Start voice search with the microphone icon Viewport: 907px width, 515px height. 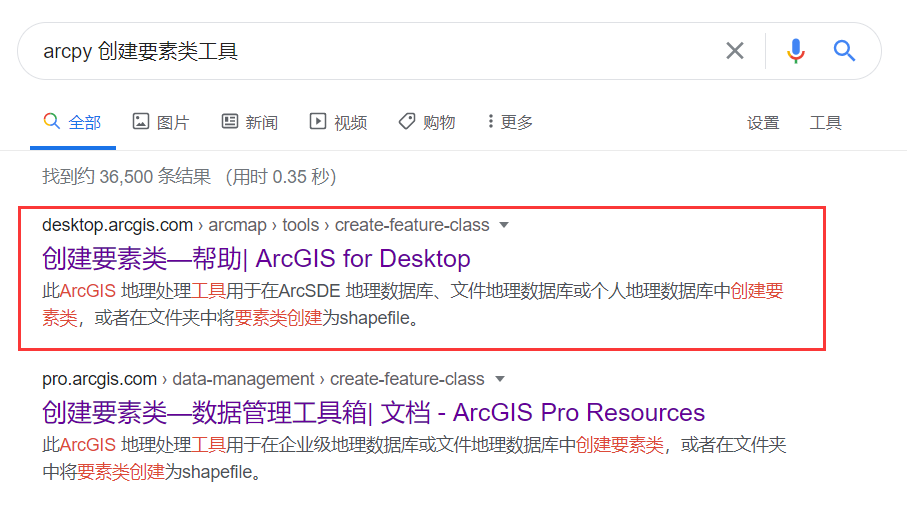click(x=796, y=51)
